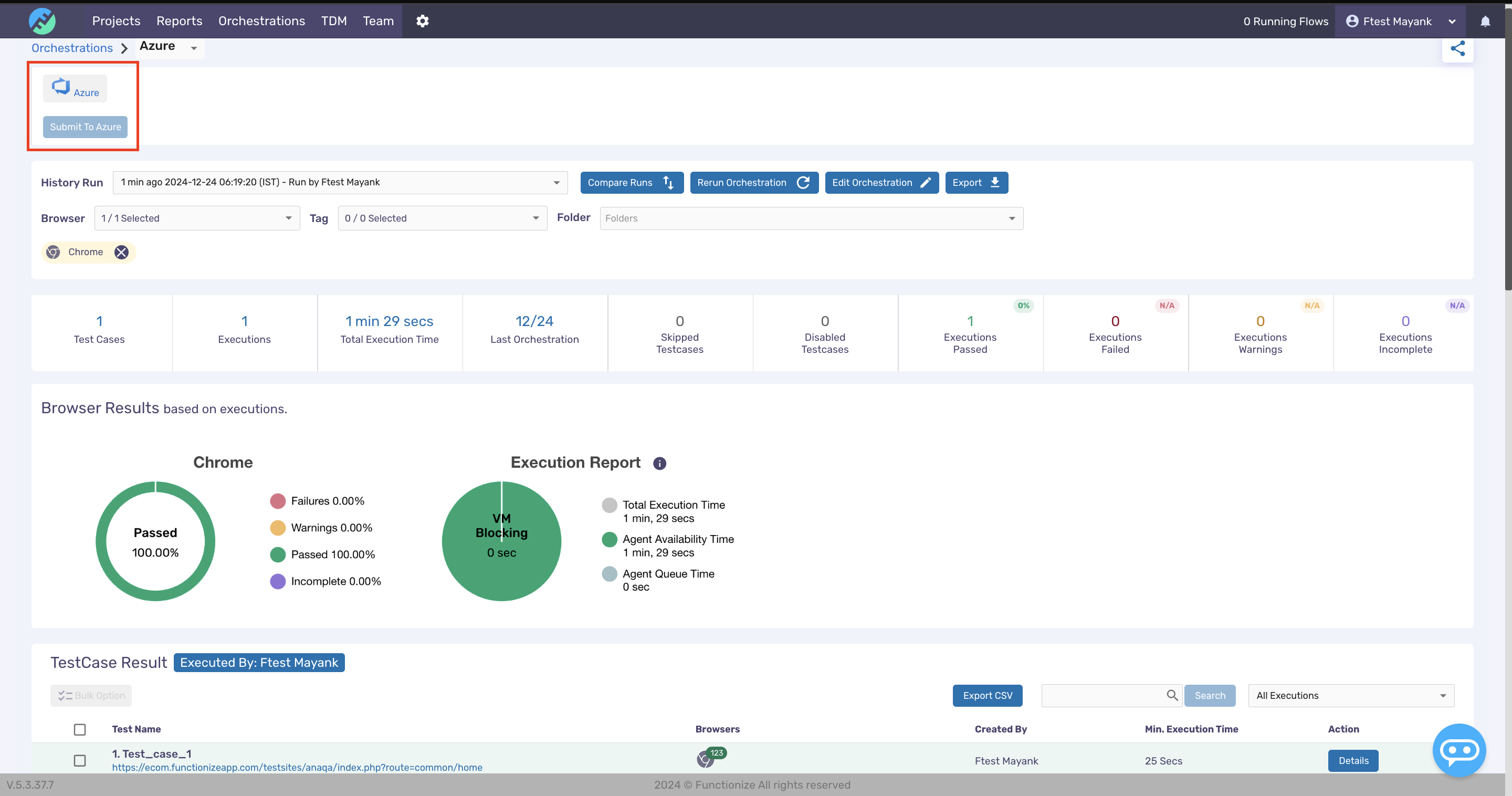Open Details for Test_case_1
Image resolution: width=1512 pixels, height=796 pixels.
coord(1353,760)
